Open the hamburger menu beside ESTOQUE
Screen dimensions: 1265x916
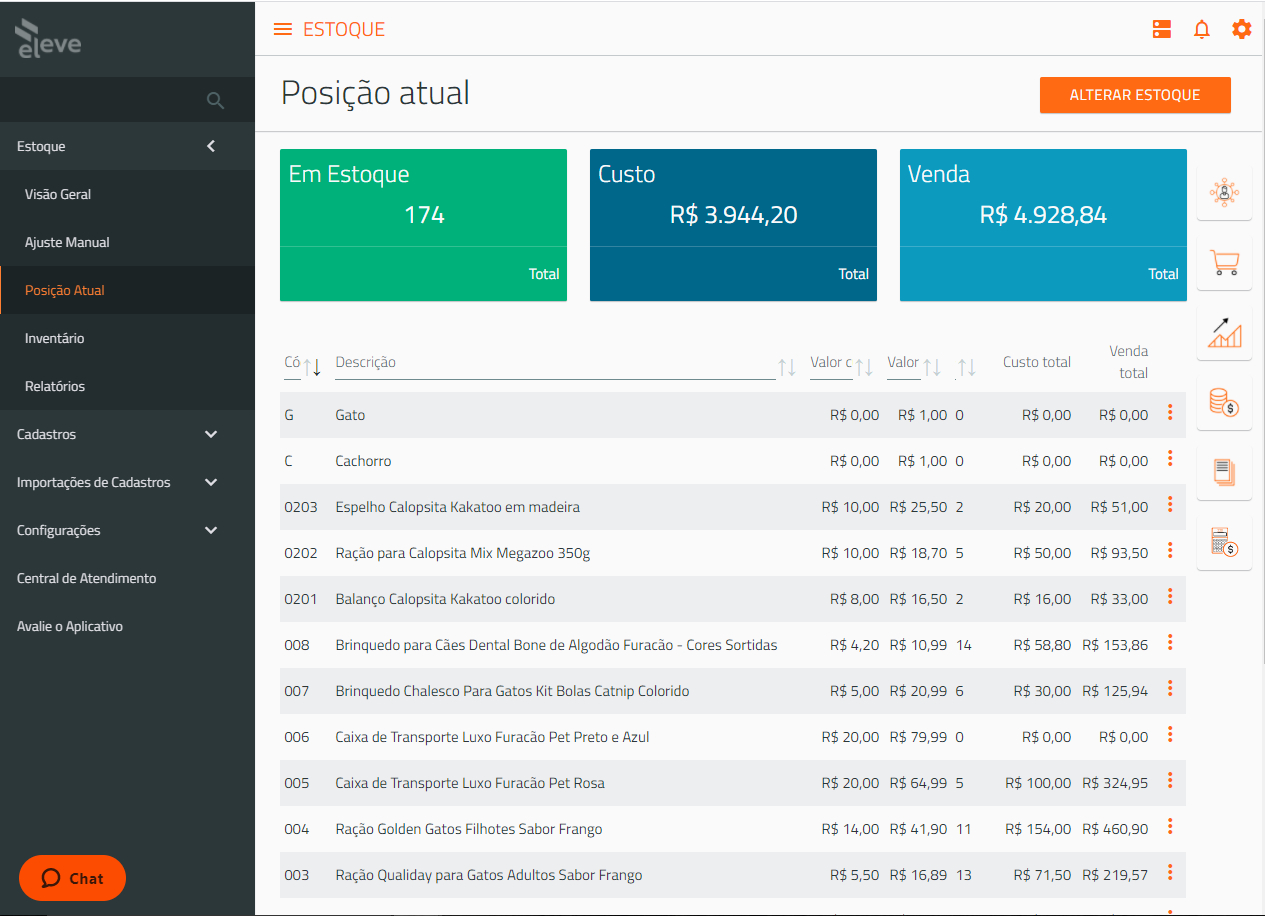tap(283, 30)
